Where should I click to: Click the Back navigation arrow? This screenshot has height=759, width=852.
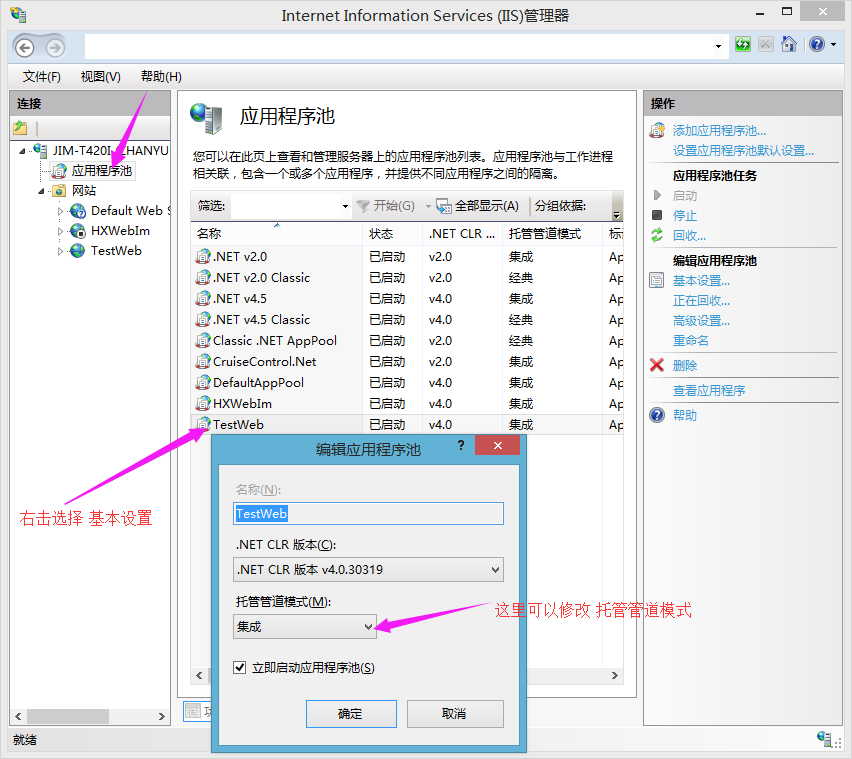click(x=24, y=48)
